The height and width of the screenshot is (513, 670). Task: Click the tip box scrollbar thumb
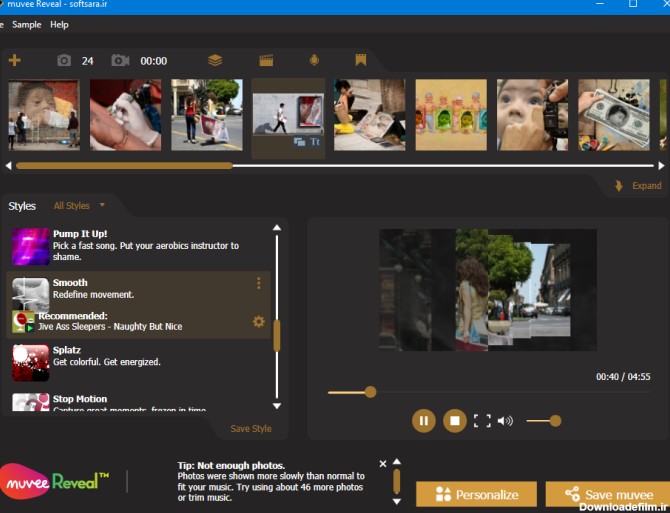point(397,481)
